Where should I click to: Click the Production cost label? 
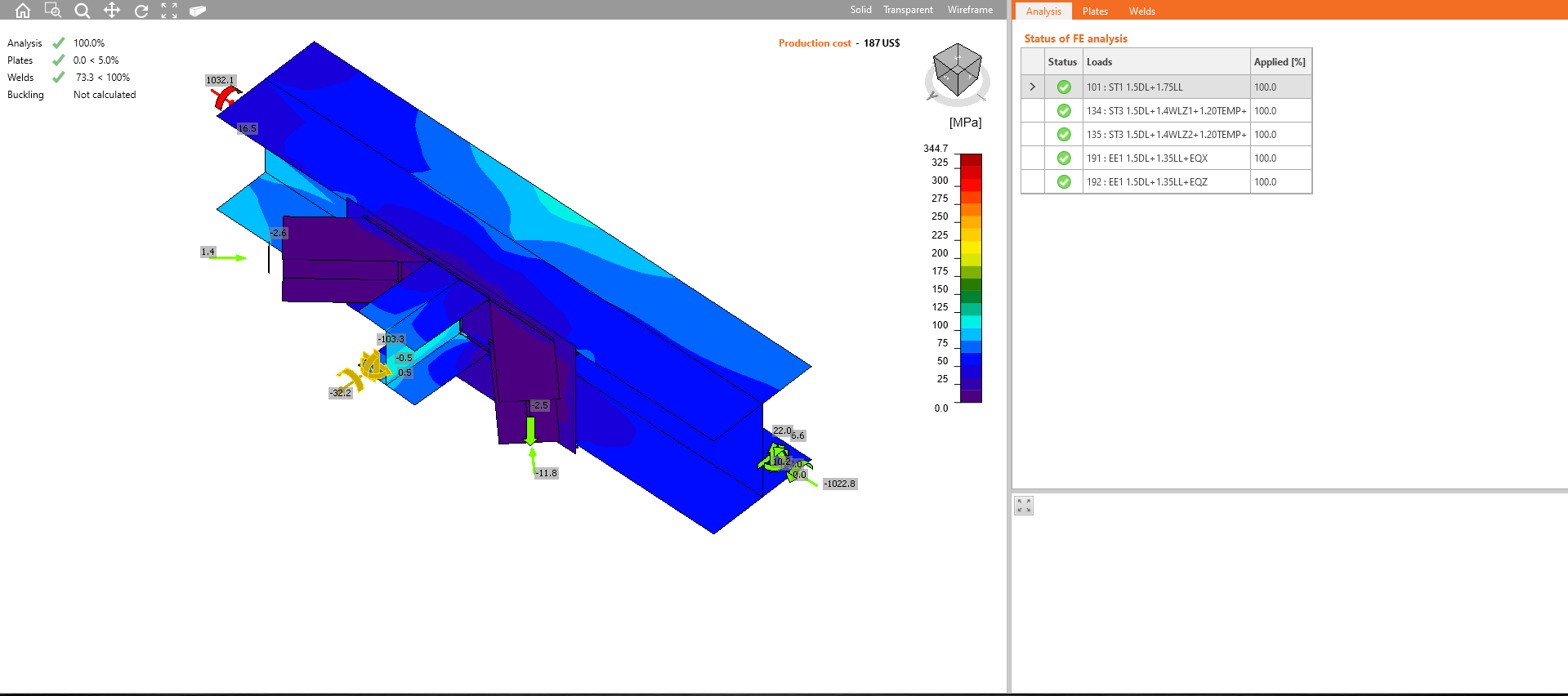click(x=815, y=43)
